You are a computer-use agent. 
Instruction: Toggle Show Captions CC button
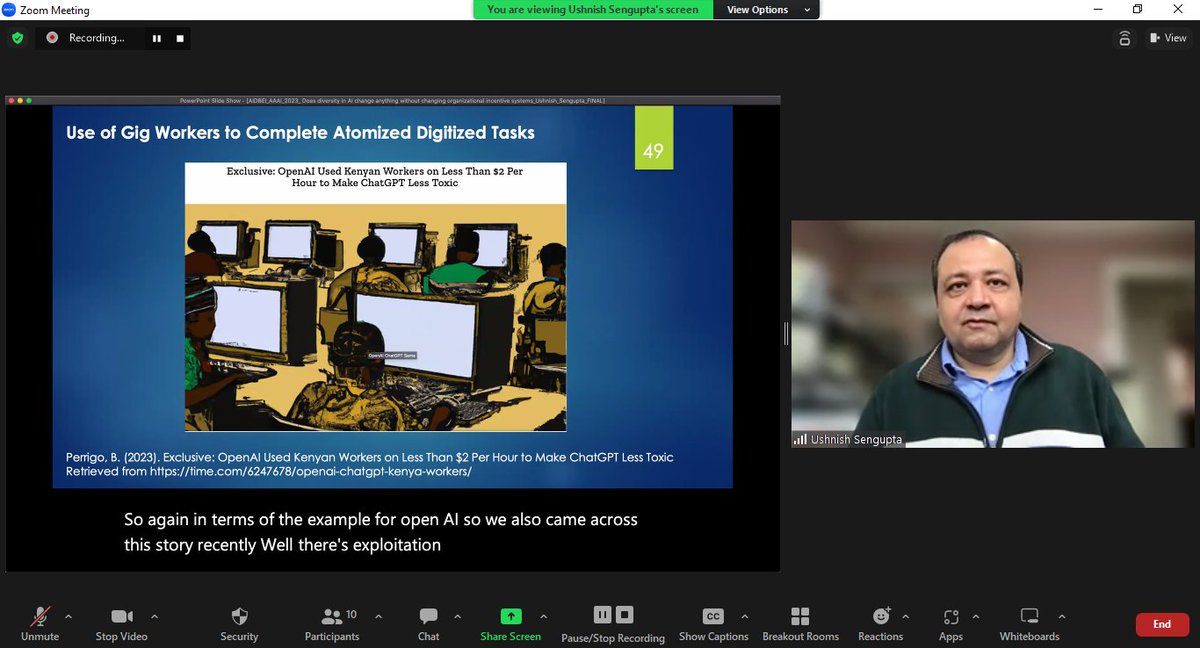tap(713, 623)
